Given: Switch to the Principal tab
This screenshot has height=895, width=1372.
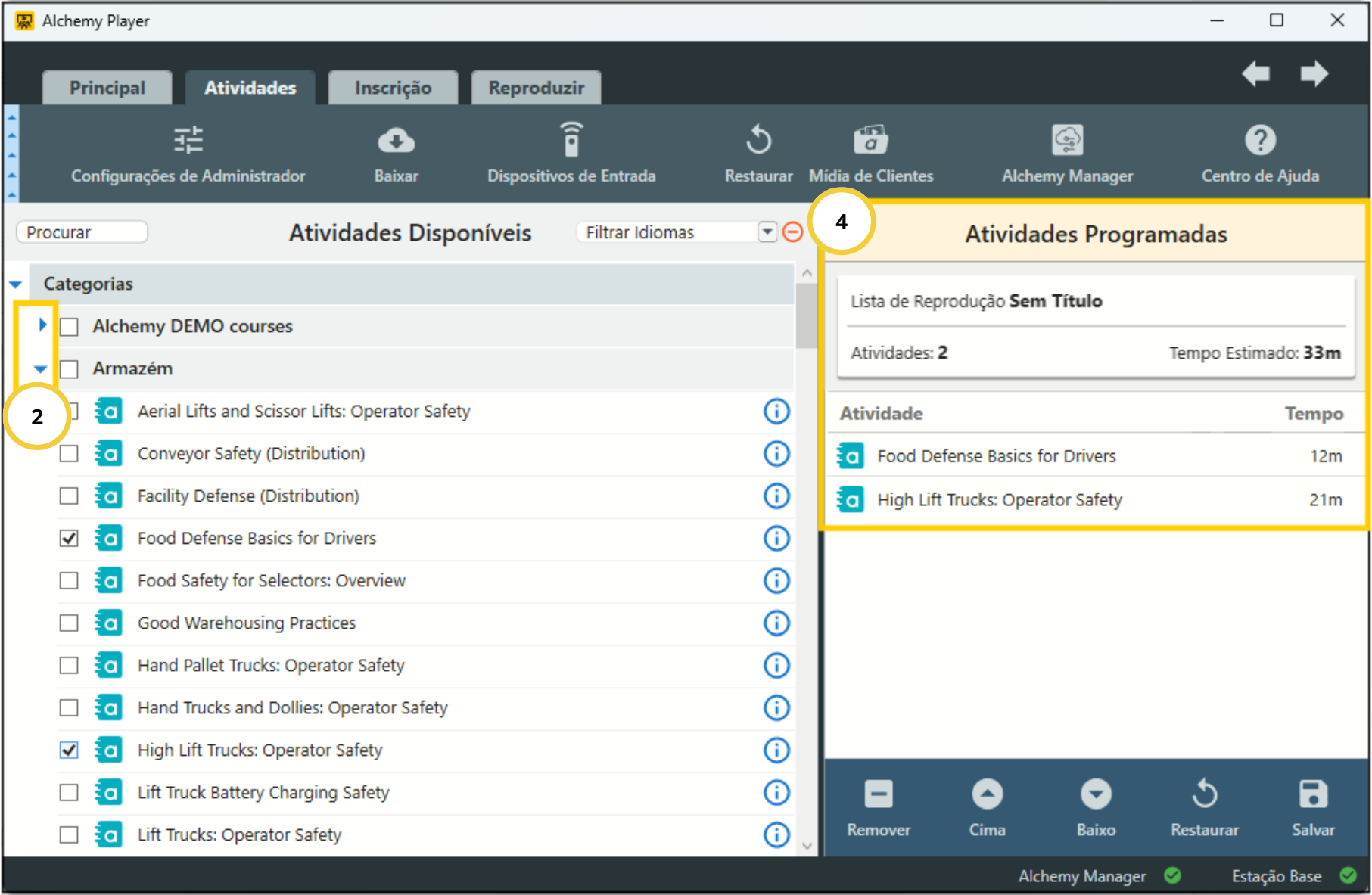Looking at the screenshot, I should tap(107, 88).
